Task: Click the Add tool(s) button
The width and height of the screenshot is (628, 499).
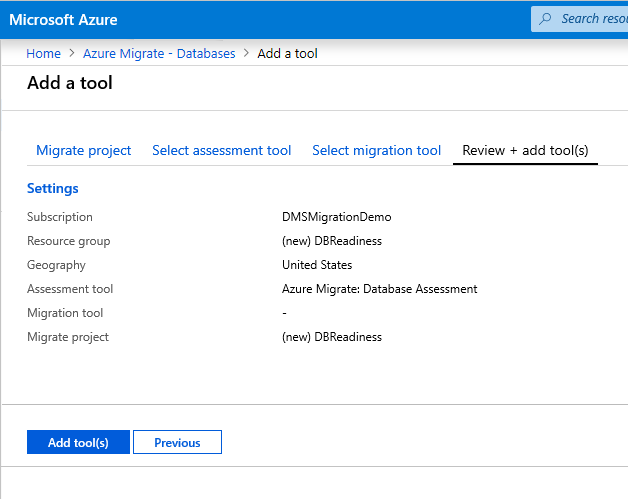Action: [x=78, y=442]
